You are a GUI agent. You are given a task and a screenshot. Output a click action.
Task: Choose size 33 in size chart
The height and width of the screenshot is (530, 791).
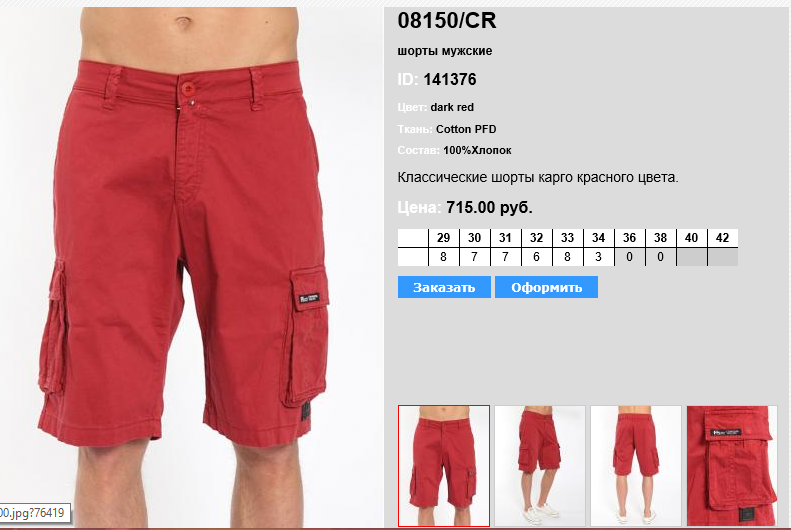click(568, 238)
